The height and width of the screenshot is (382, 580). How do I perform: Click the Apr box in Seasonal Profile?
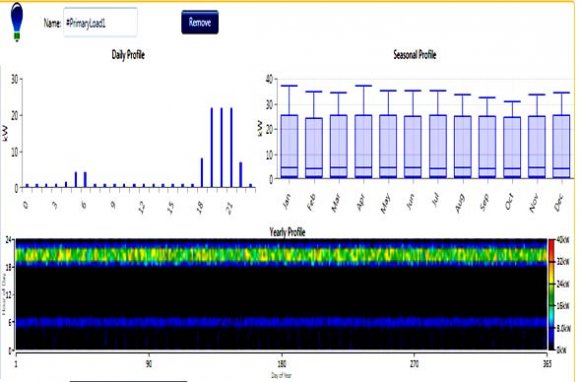[363, 146]
